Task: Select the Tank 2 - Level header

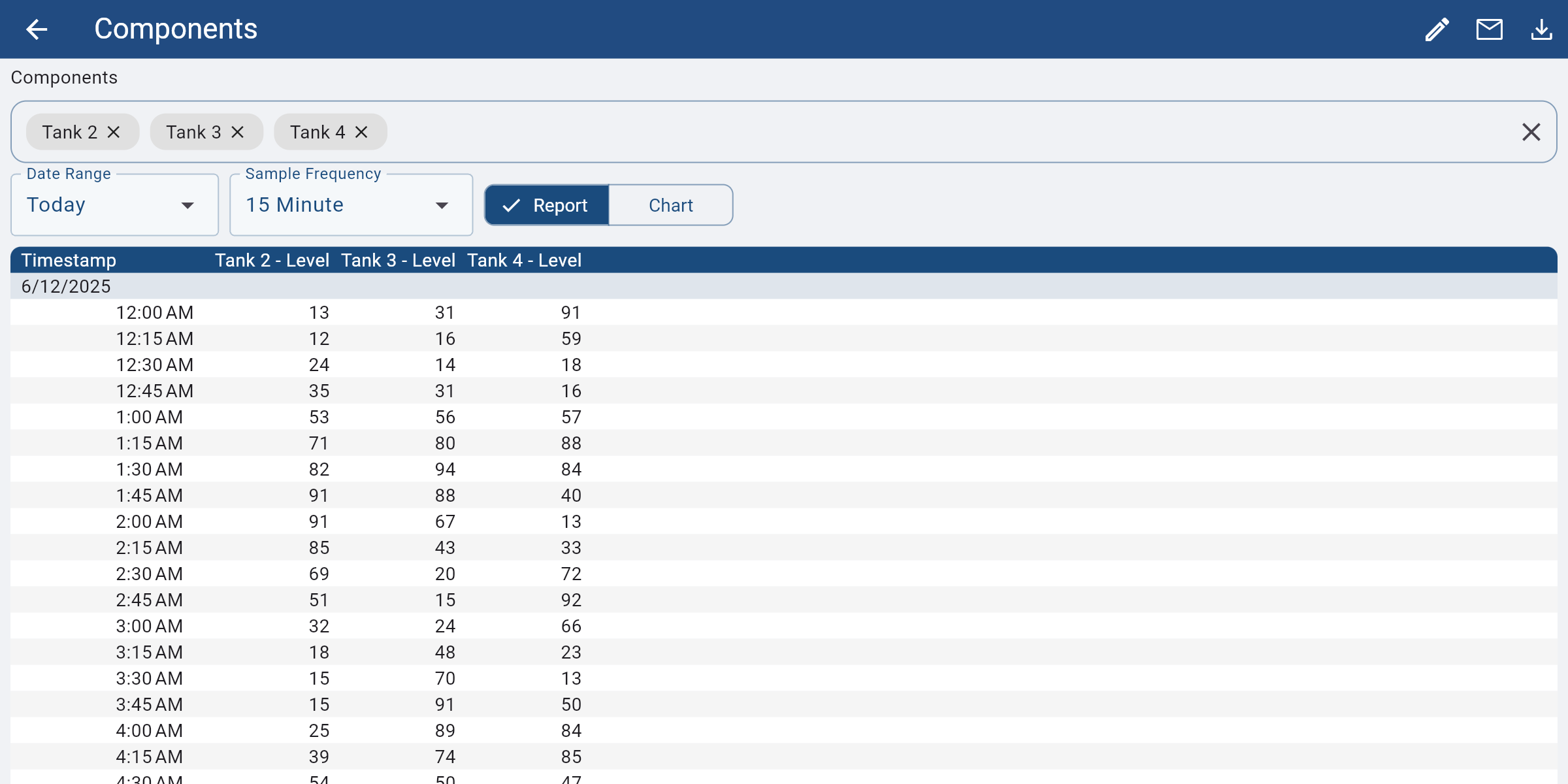Action: click(x=272, y=260)
